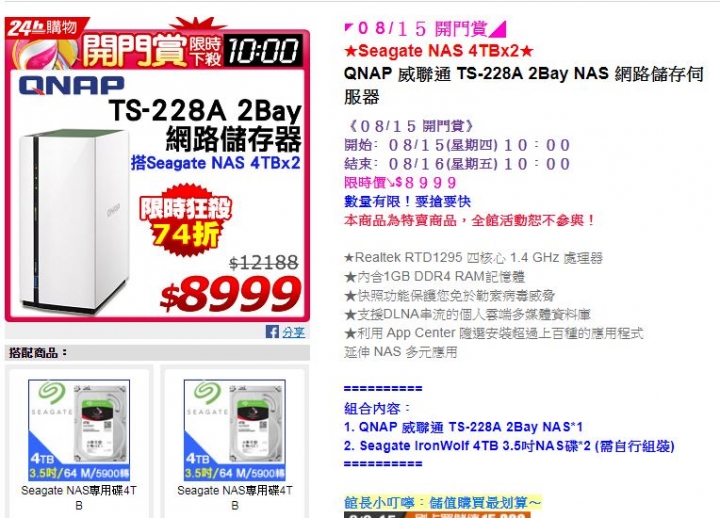Viewport: 720px width, 518px height.
Task: Click the ★Seagate NAS 4TBx2★ red heading
Action: click(x=439, y=51)
